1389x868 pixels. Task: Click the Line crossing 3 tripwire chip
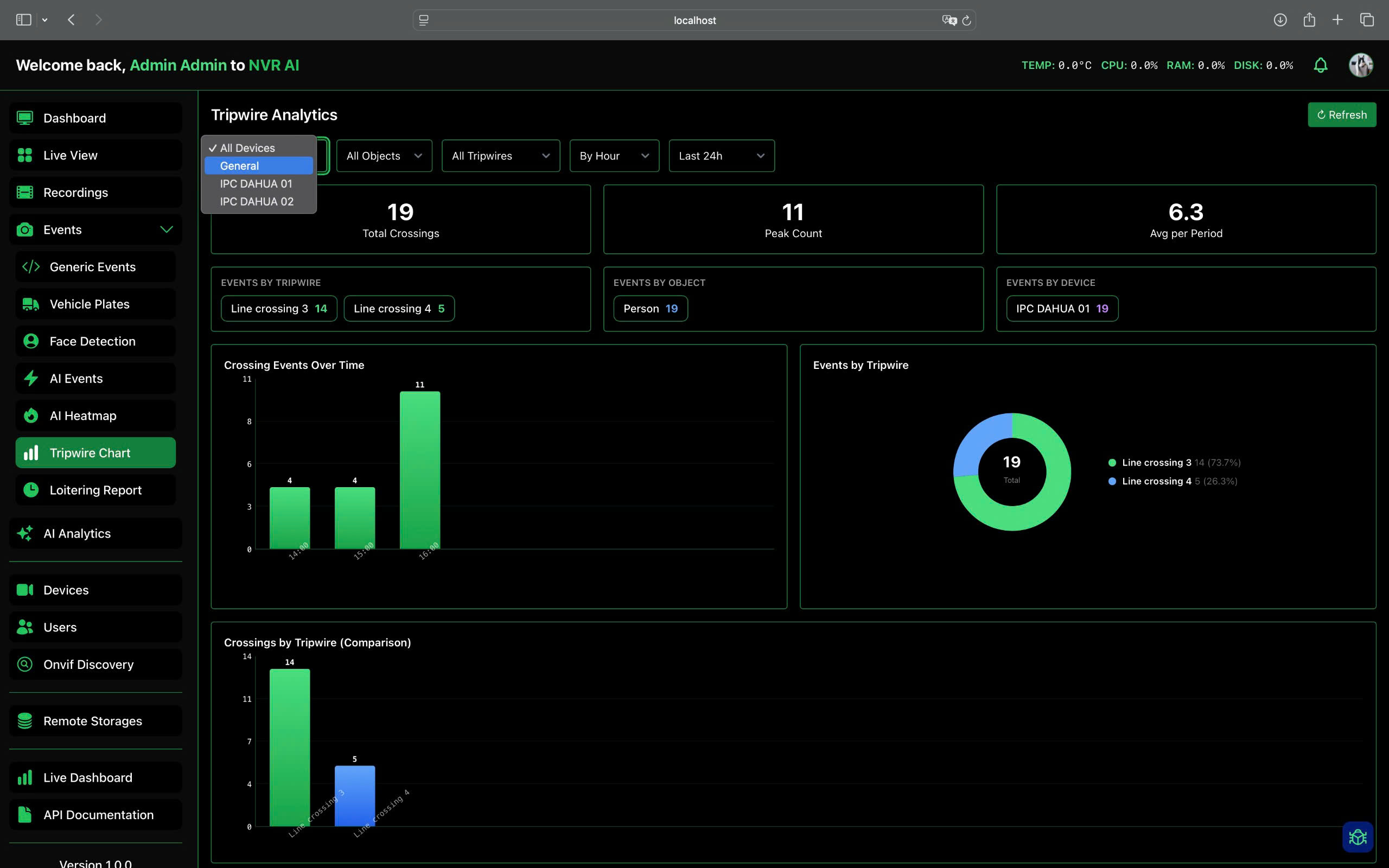pyautogui.click(x=278, y=308)
